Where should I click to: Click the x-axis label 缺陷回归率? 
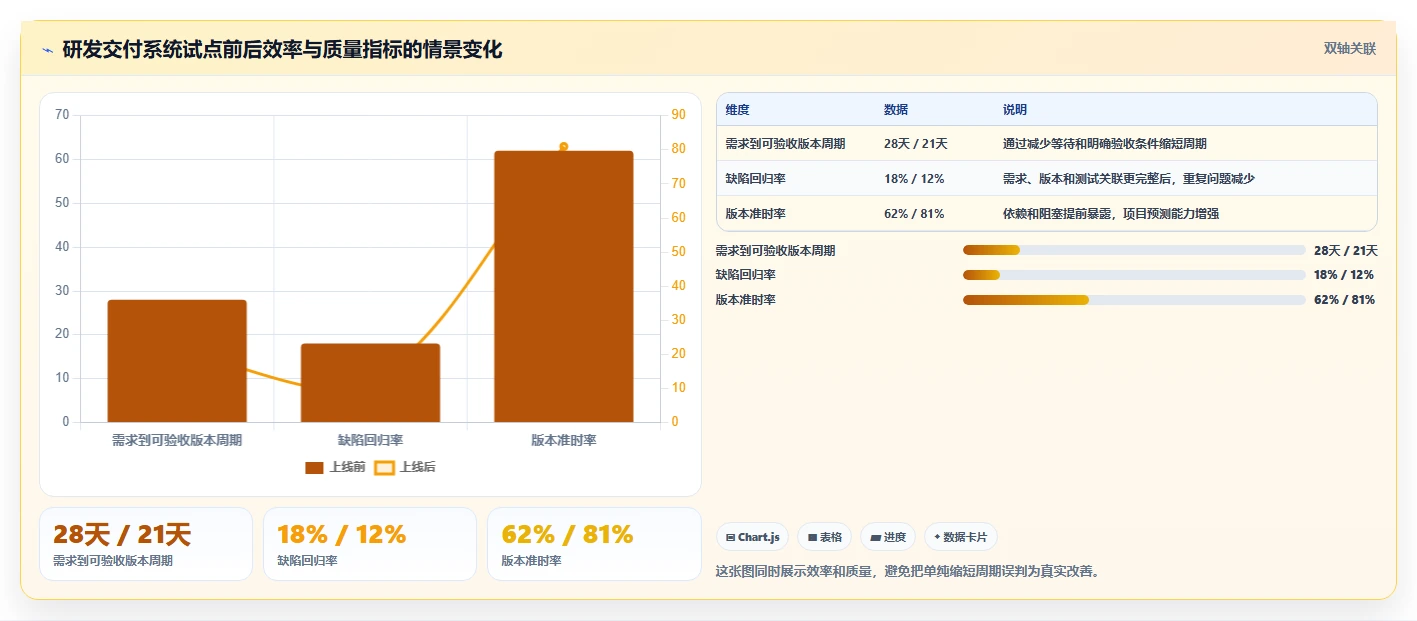370,440
